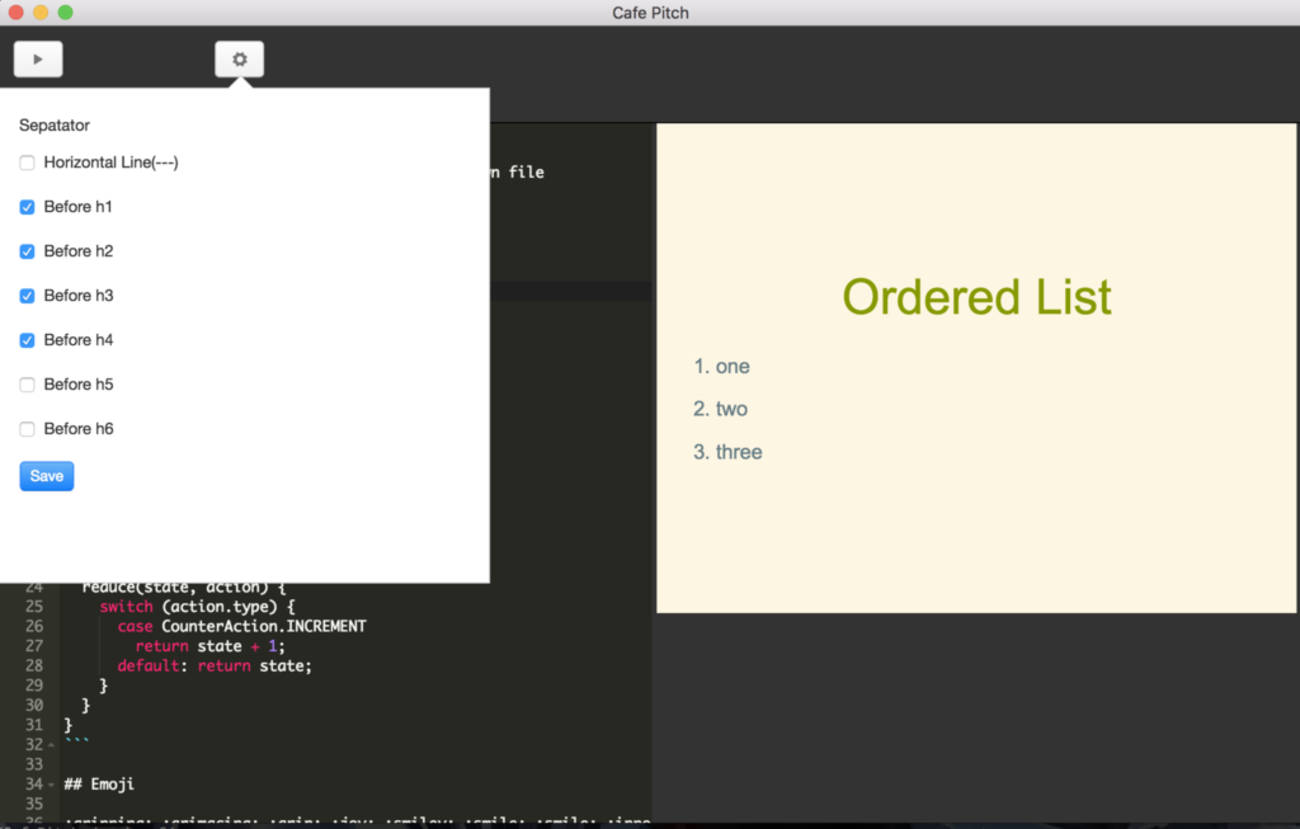Screen dimensions: 1300x829
Task: Enable the Before h6 separator checkbox
Action: click(x=27, y=429)
